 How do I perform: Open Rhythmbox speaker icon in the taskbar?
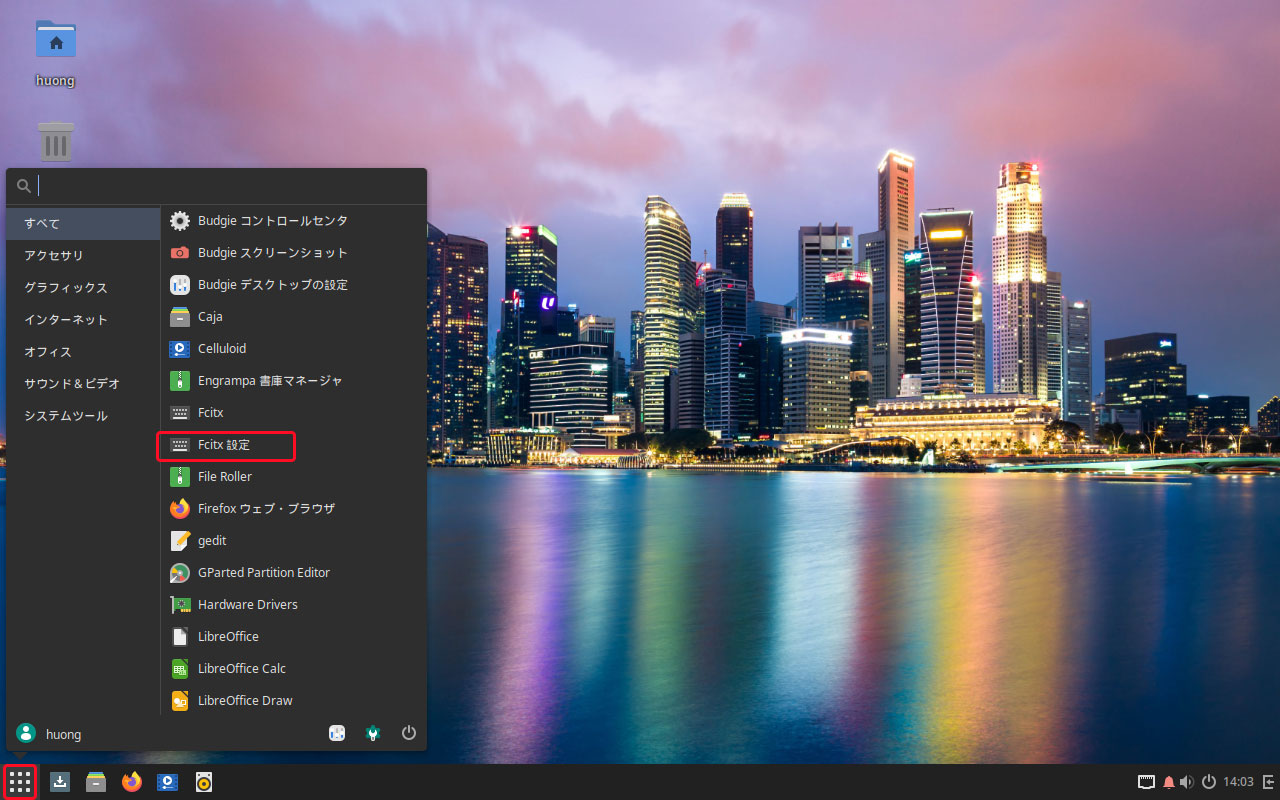[204, 782]
